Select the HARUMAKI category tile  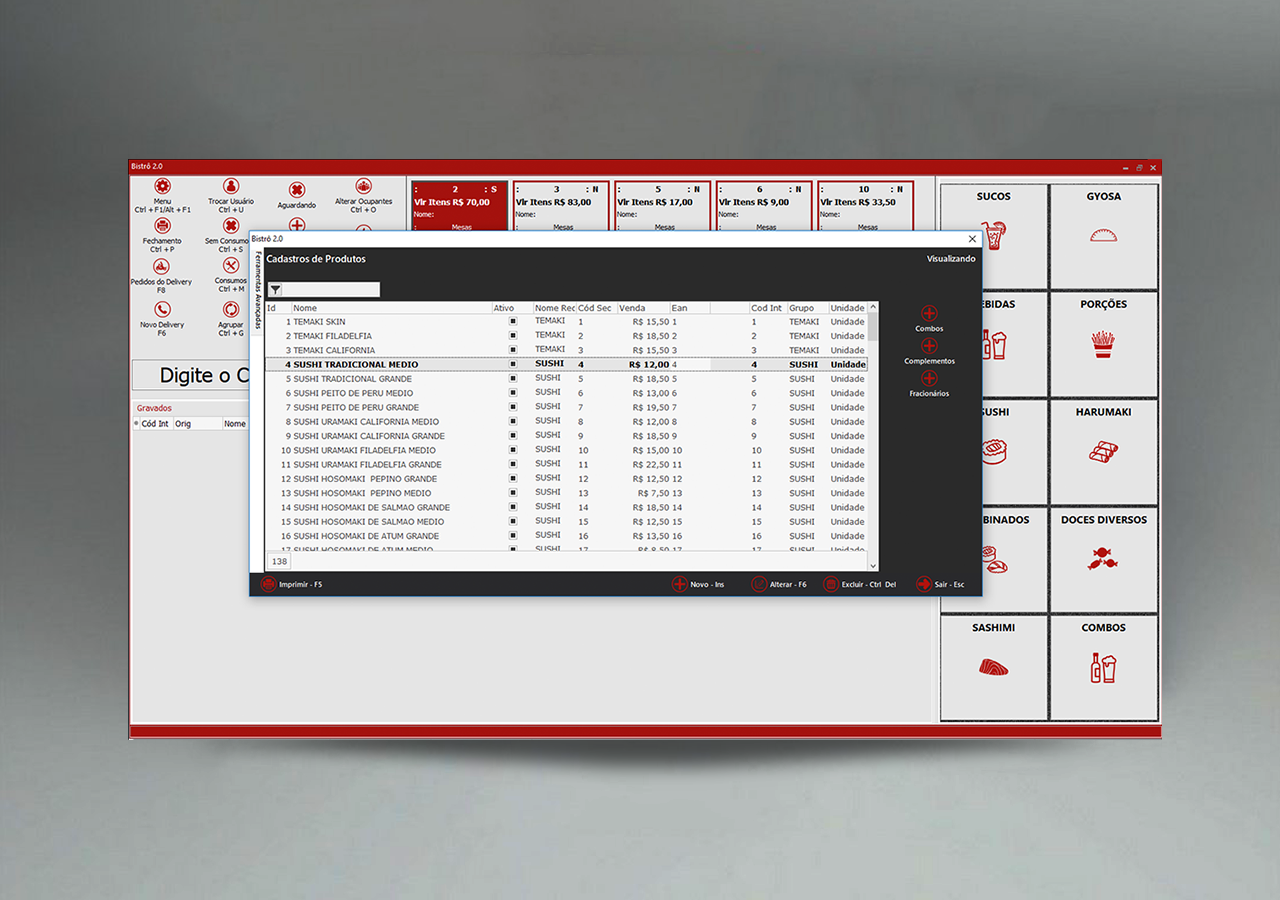tap(1103, 451)
